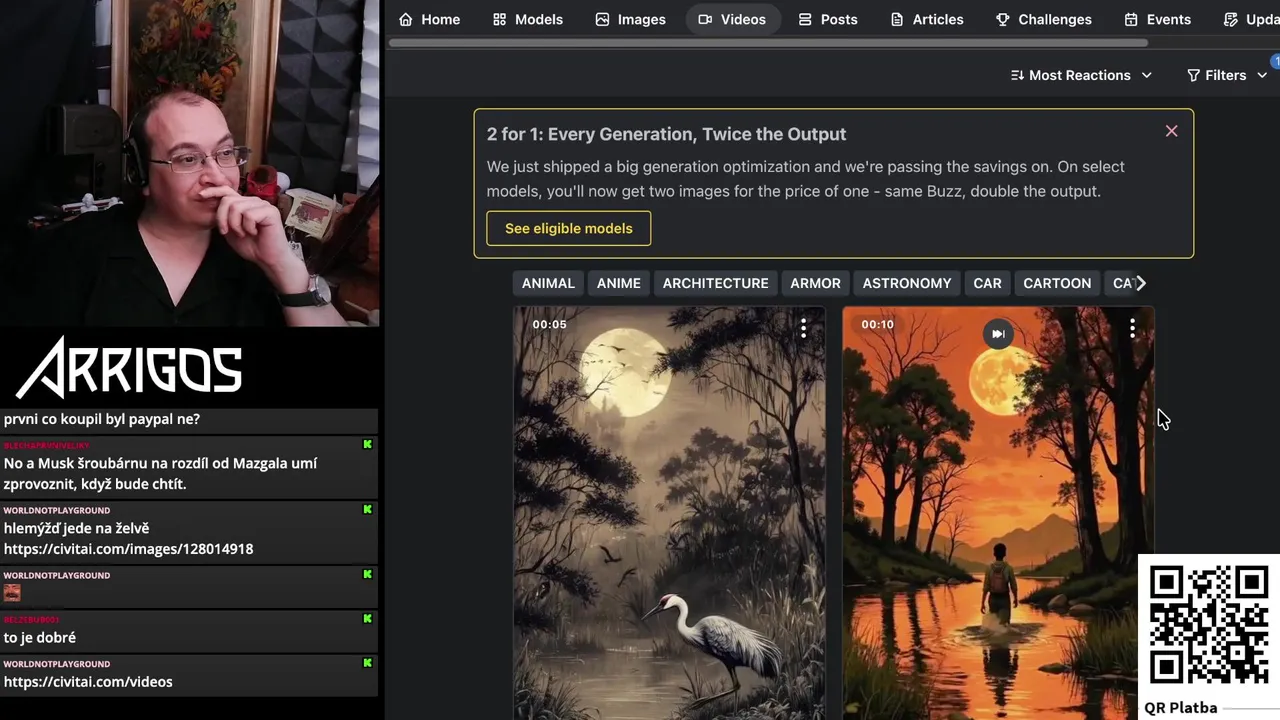This screenshot has height=720, width=1280.
Task: Go to the Events page
Action: click(x=1157, y=19)
